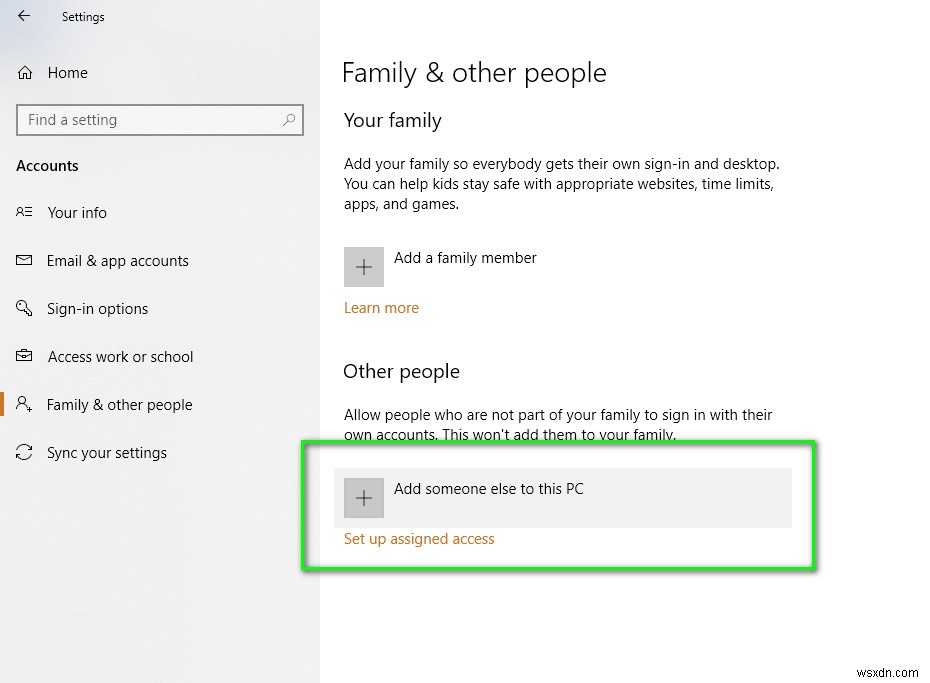Image resolution: width=930 pixels, height=683 pixels.
Task: Click the Home icon in sidebar
Action: coord(24,72)
